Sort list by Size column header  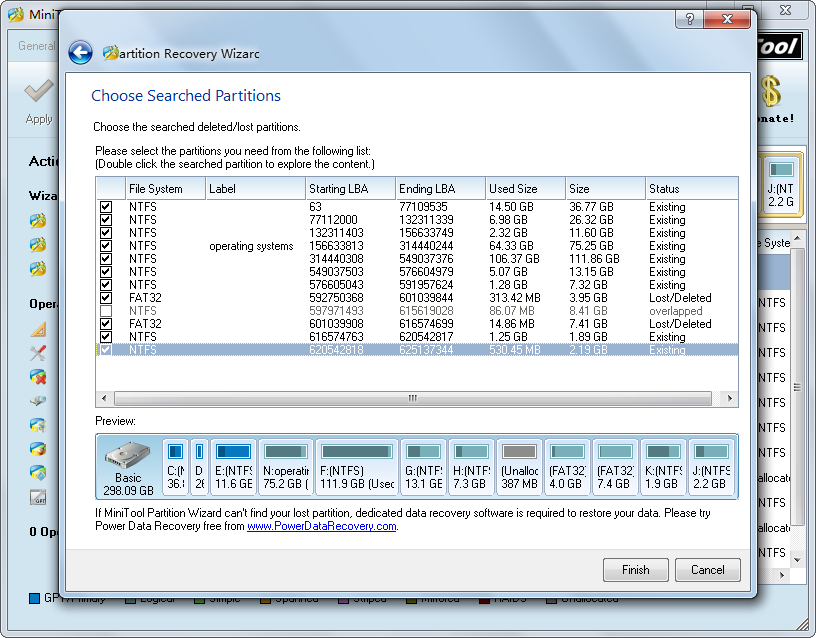(606, 189)
